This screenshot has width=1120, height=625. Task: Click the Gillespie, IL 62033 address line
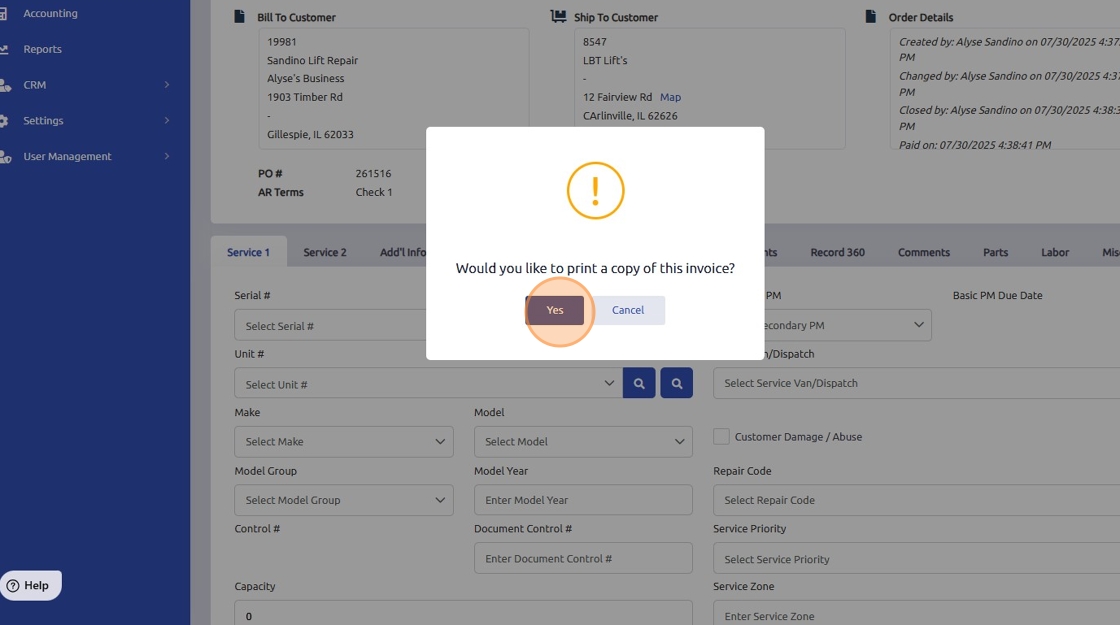310,134
